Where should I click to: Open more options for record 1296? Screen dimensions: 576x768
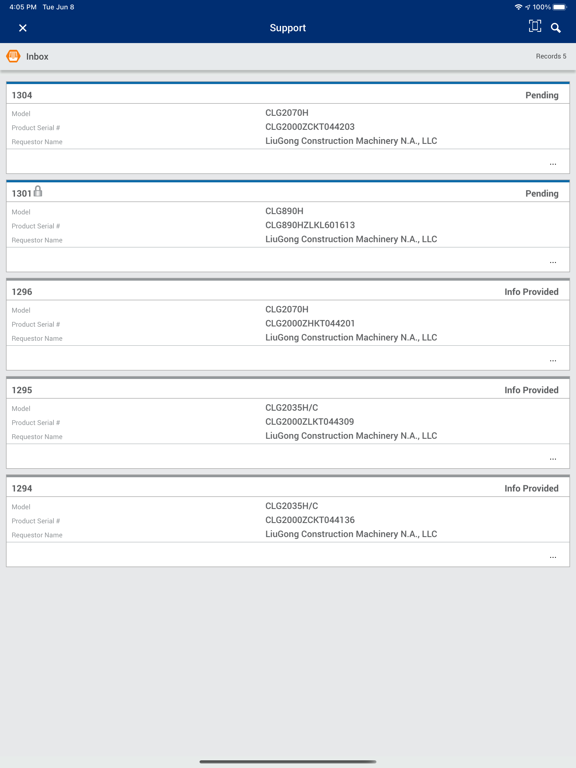[553, 360]
